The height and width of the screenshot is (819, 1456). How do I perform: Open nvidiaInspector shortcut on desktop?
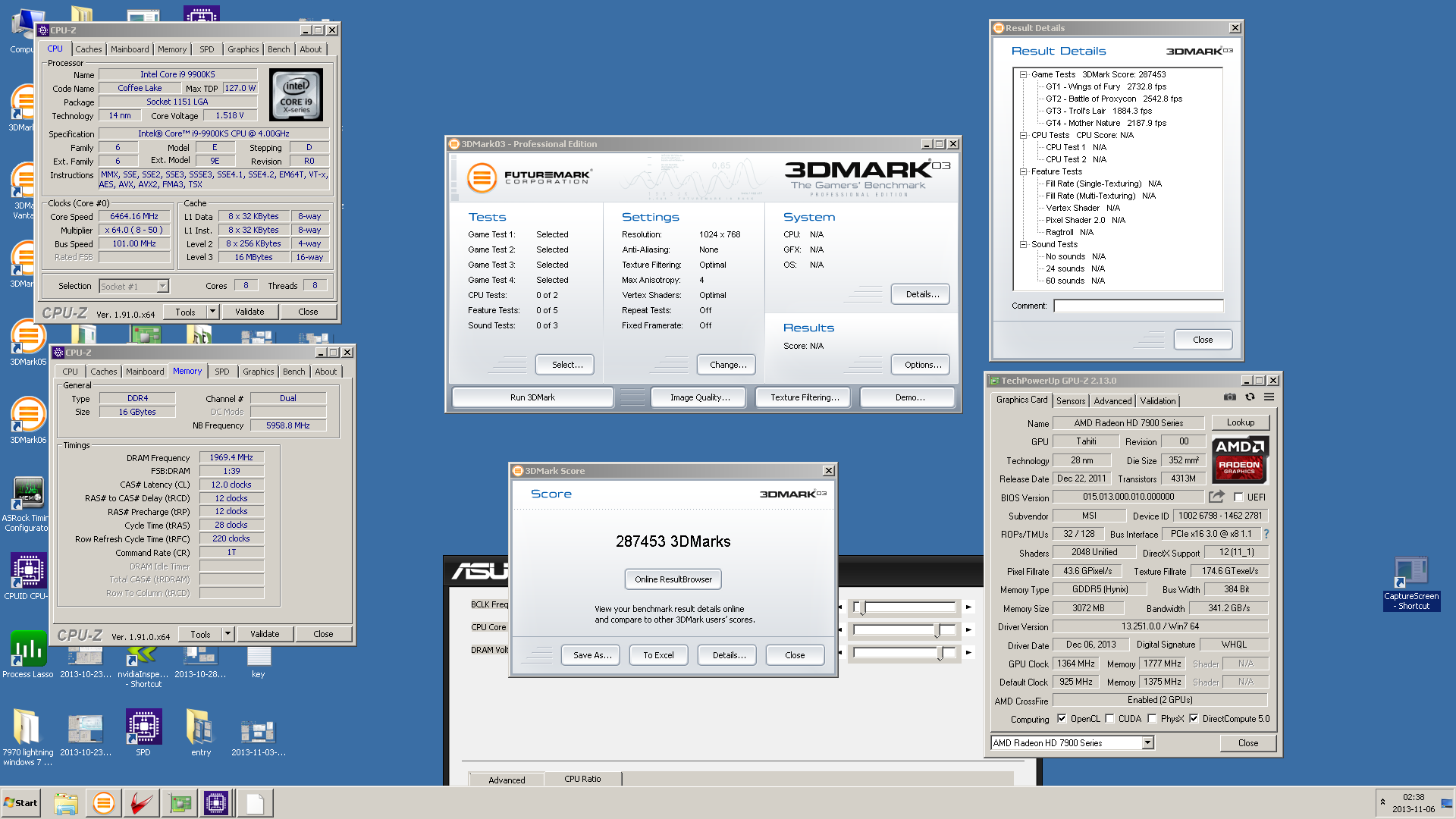click(143, 667)
